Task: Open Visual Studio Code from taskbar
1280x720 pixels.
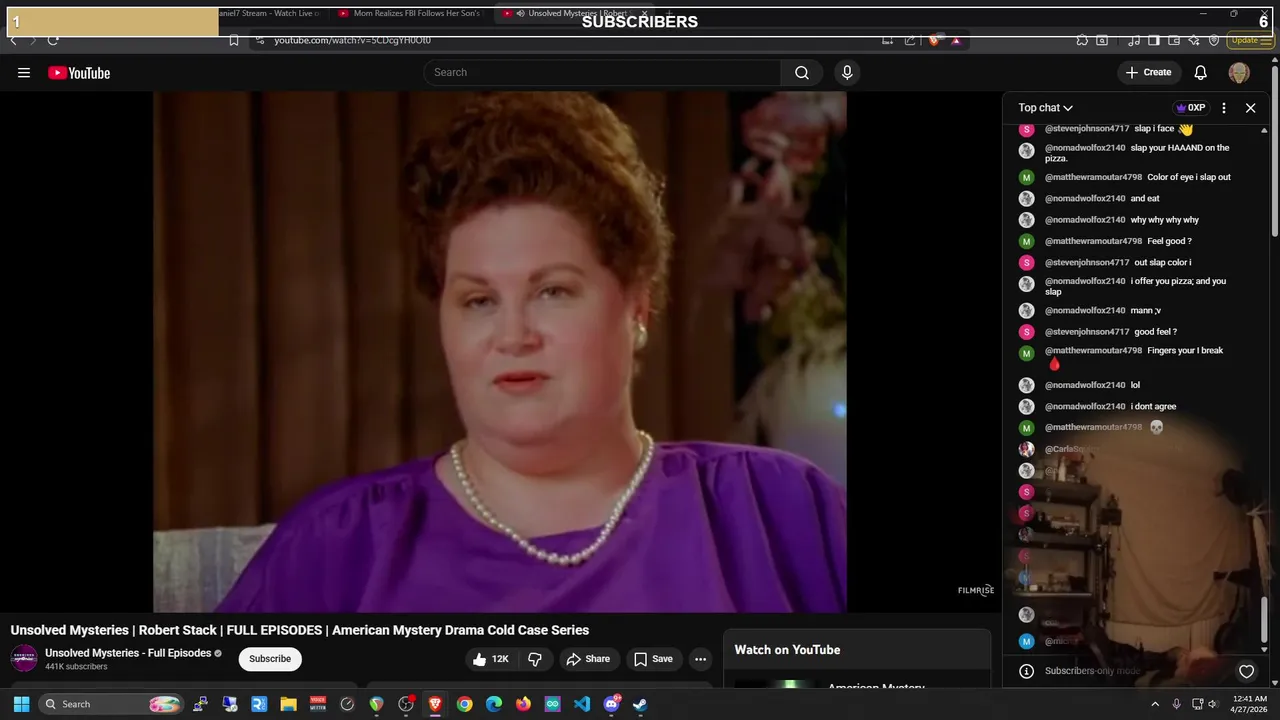Action: pyautogui.click(x=582, y=704)
